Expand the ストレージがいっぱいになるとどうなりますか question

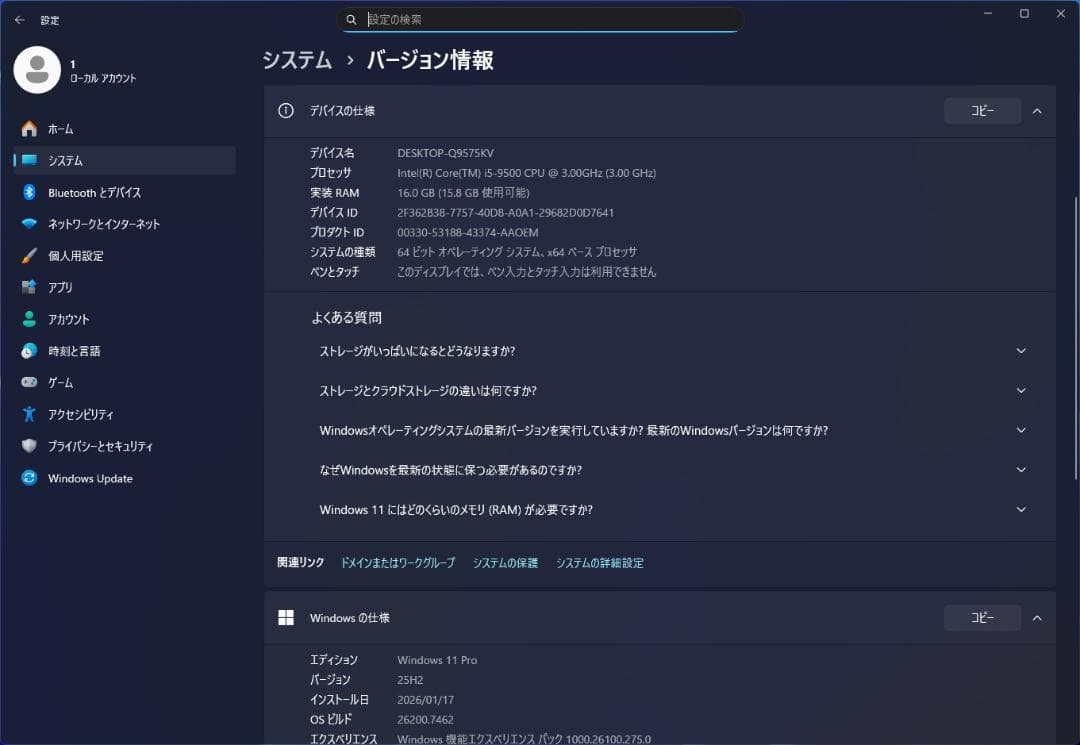[x=1021, y=351]
